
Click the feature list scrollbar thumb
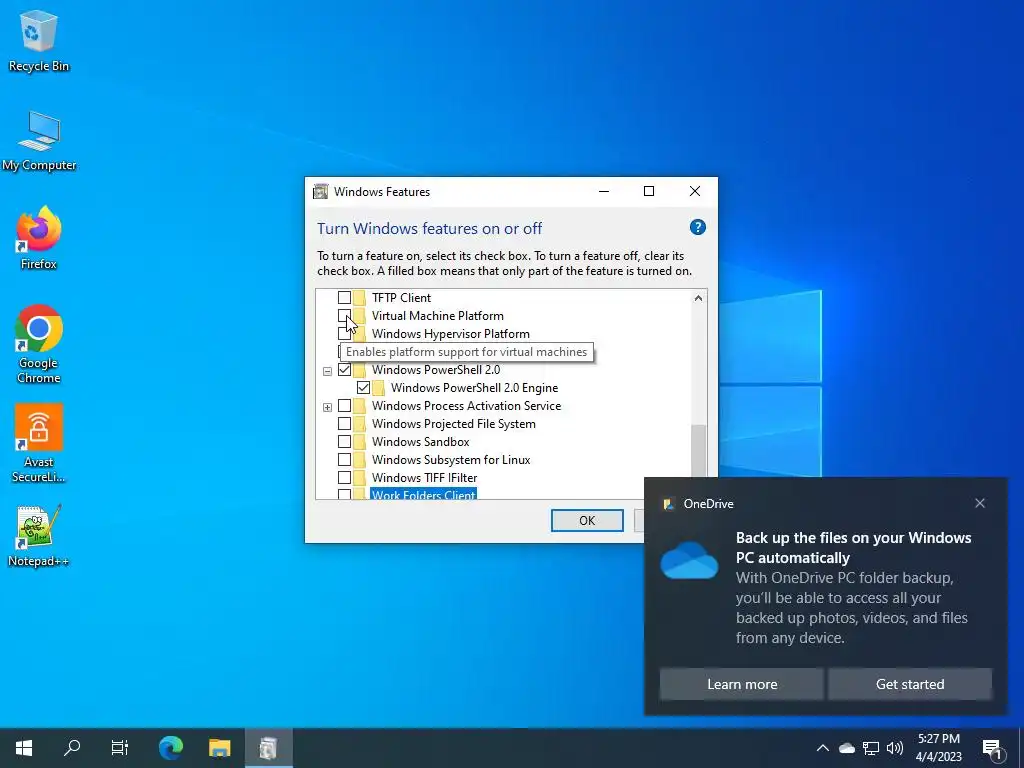coord(698,451)
